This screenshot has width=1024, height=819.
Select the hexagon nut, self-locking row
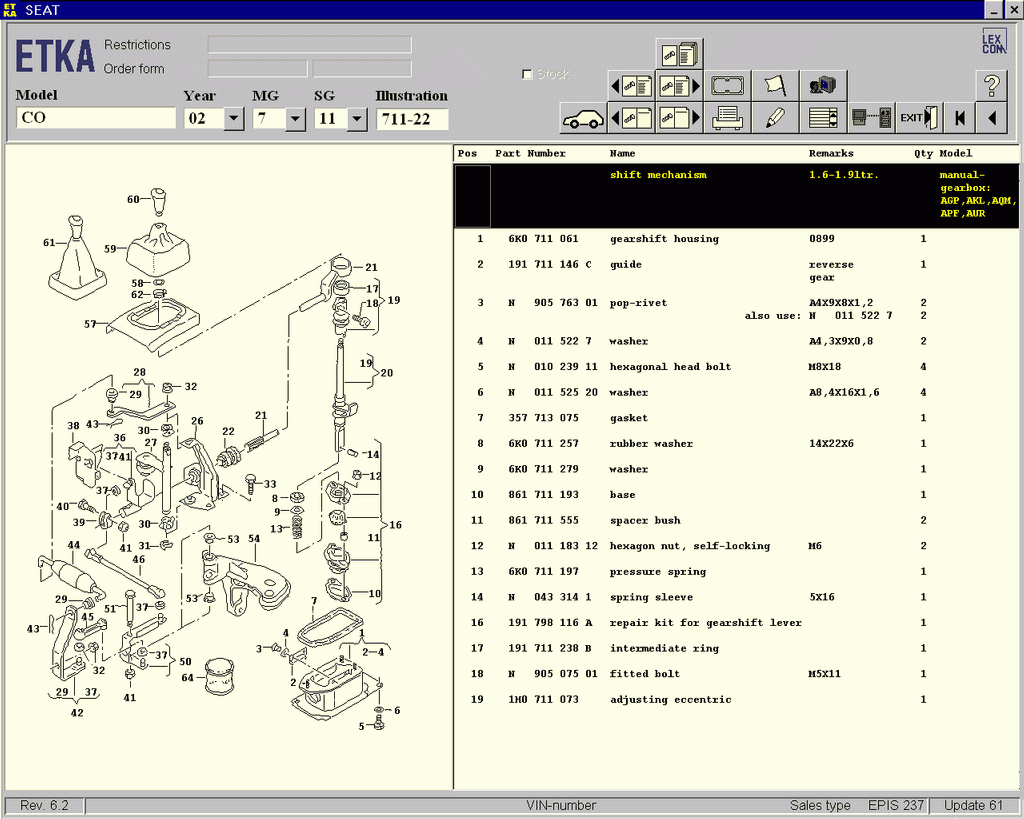tap(736, 546)
